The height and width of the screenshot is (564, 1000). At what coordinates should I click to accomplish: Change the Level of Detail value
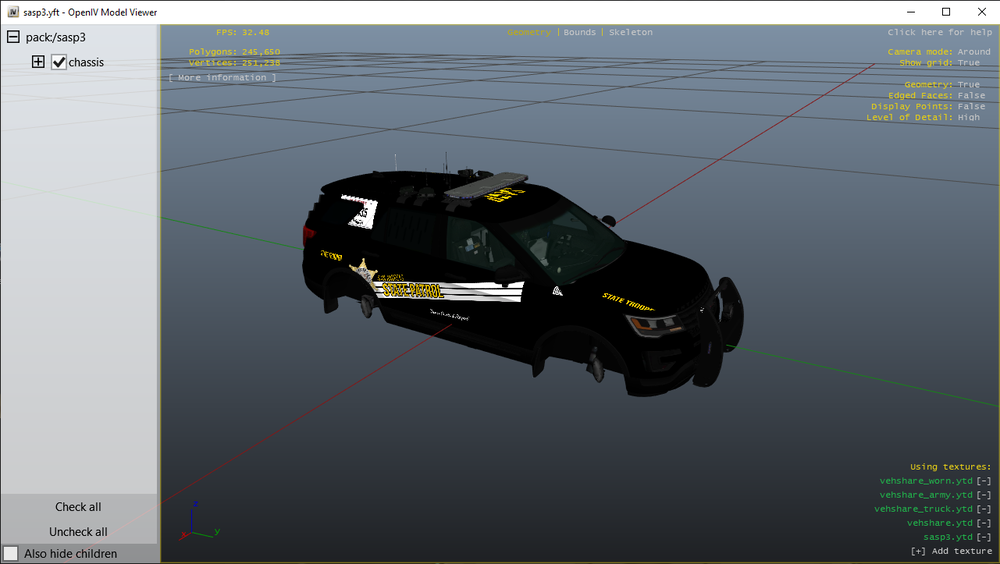coord(923,117)
